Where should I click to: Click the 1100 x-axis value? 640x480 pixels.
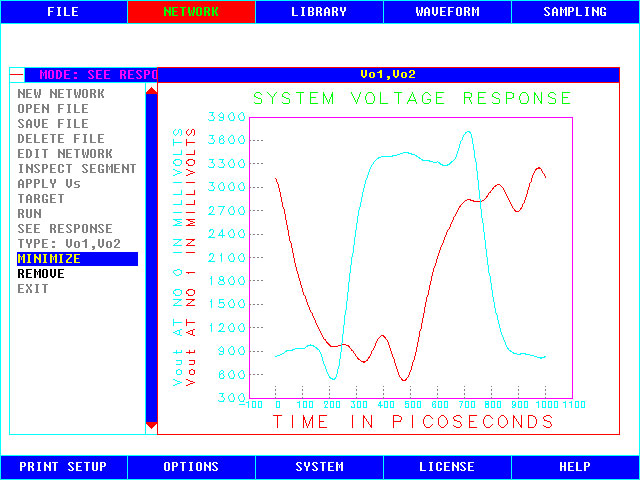pos(573,405)
